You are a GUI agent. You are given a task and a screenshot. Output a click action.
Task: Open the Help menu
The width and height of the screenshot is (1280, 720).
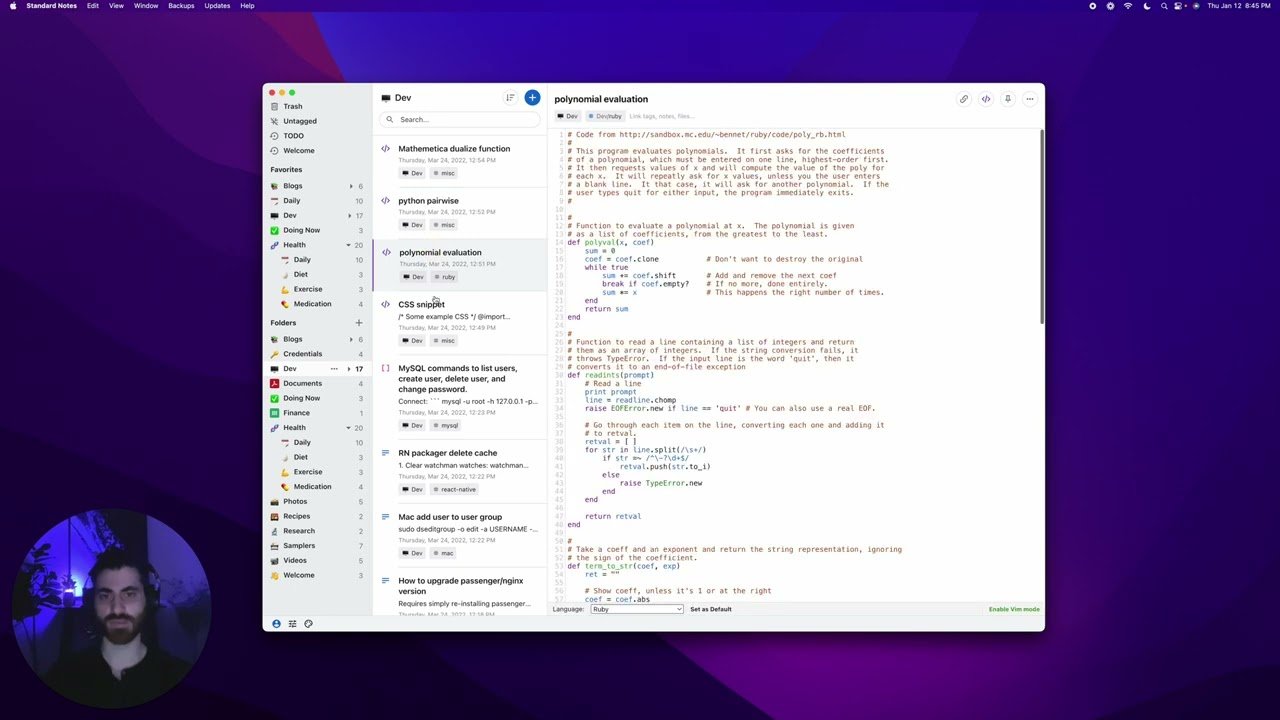pyautogui.click(x=247, y=6)
